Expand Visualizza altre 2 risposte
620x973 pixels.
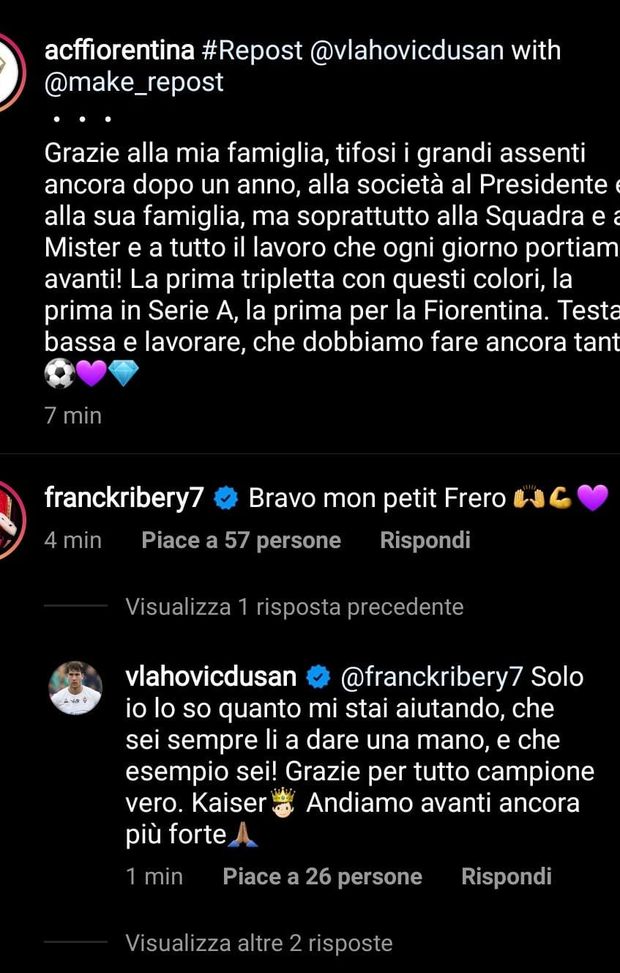click(259, 943)
